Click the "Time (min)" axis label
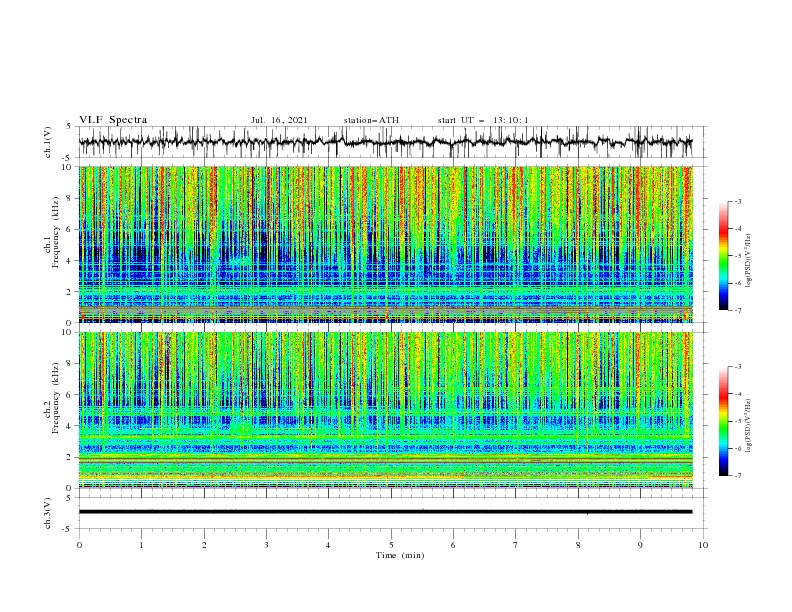The width and height of the screenshot is (792, 612). coord(400,555)
